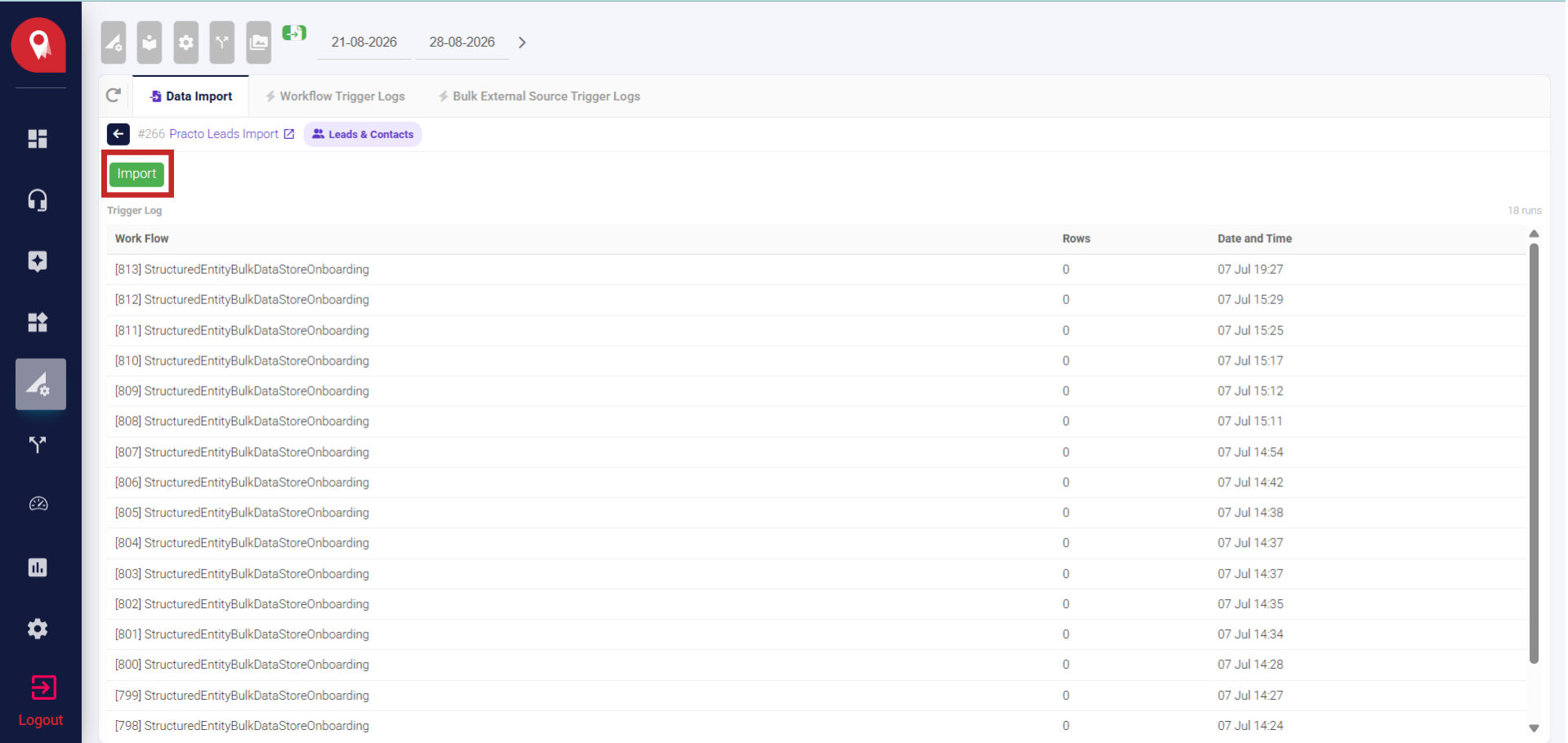Open Bulk External Source Trigger Logs tab
1568x743 pixels.
pos(539,96)
